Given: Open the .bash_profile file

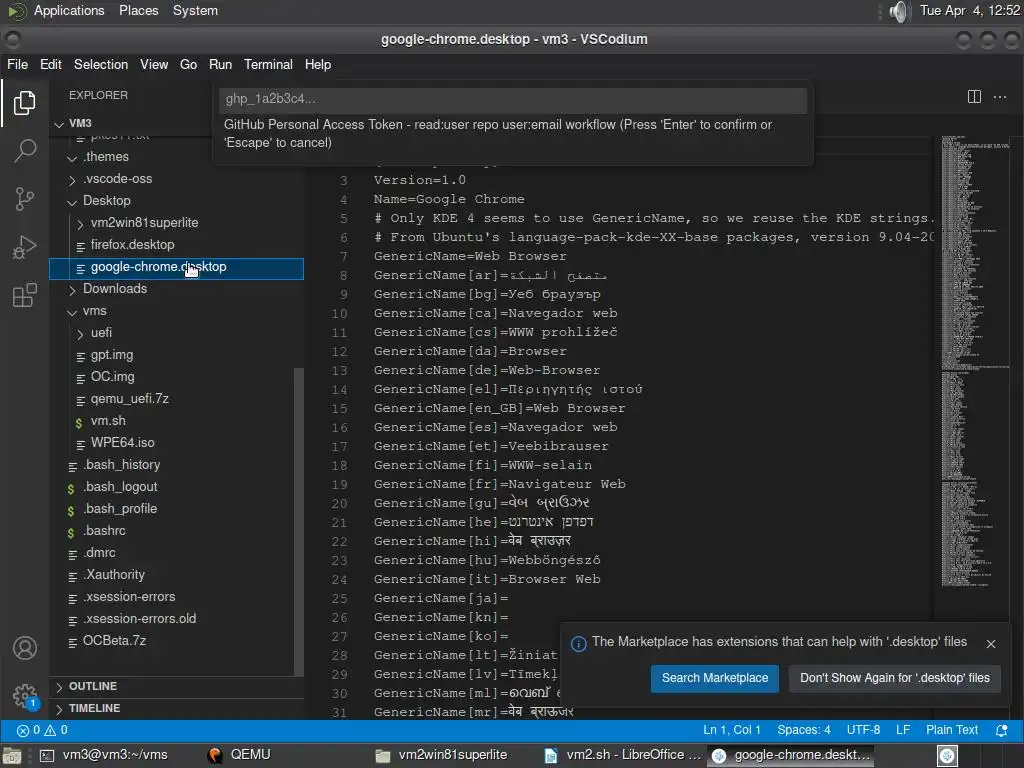Looking at the screenshot, I should [x=120, y=508].
